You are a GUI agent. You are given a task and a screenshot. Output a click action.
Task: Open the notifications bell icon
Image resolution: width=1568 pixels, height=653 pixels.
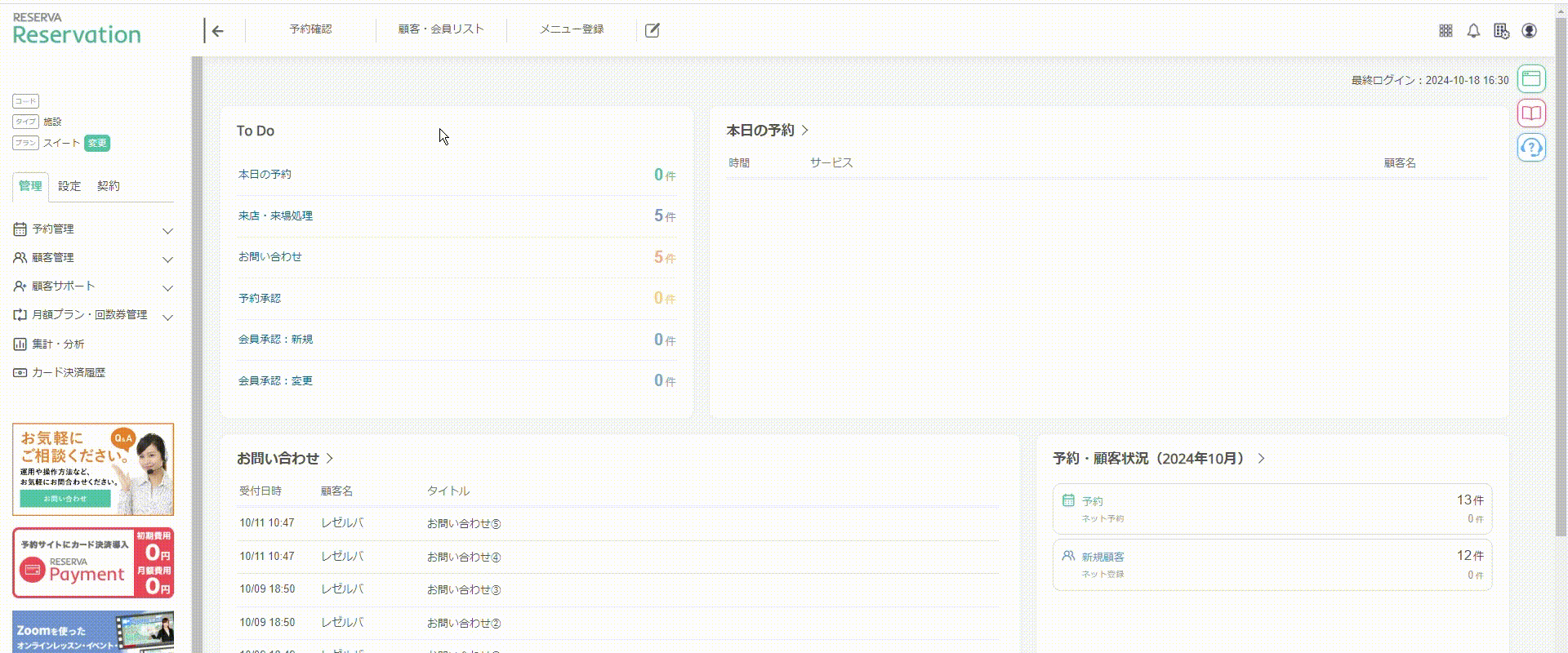(x=1473, y=30)
